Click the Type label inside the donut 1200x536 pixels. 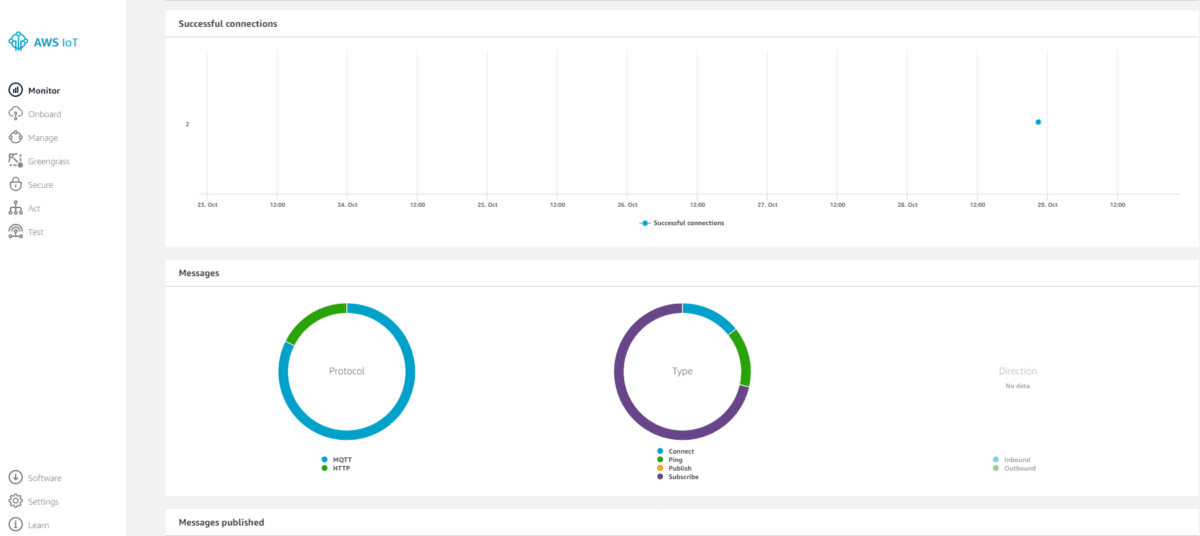coord(682,371)
